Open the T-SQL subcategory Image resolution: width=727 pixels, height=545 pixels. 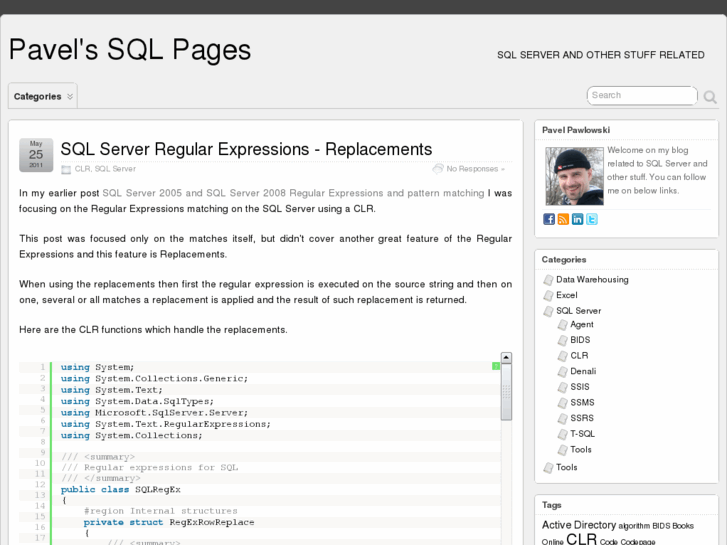pos(582,434)
